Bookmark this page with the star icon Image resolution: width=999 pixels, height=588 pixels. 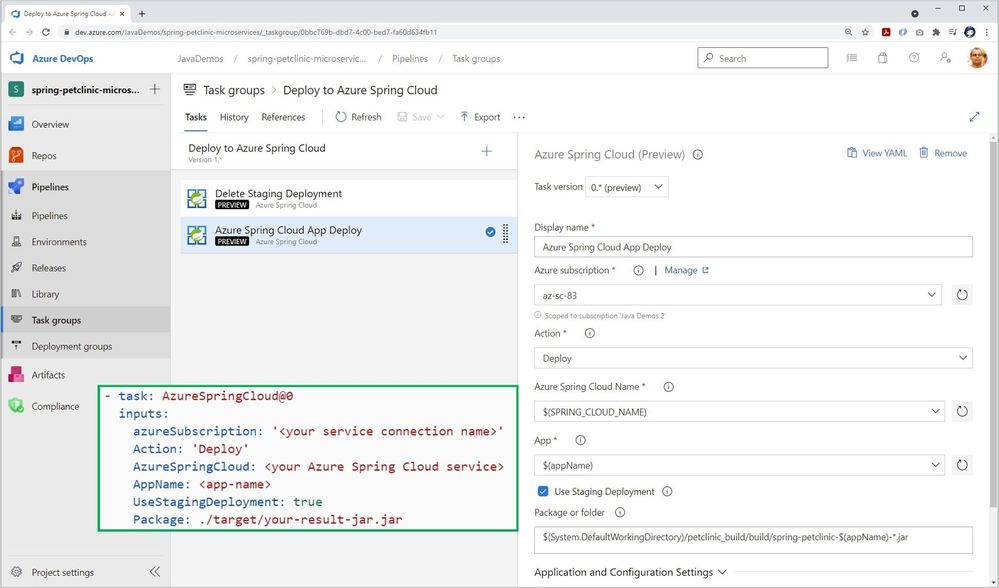865,32
